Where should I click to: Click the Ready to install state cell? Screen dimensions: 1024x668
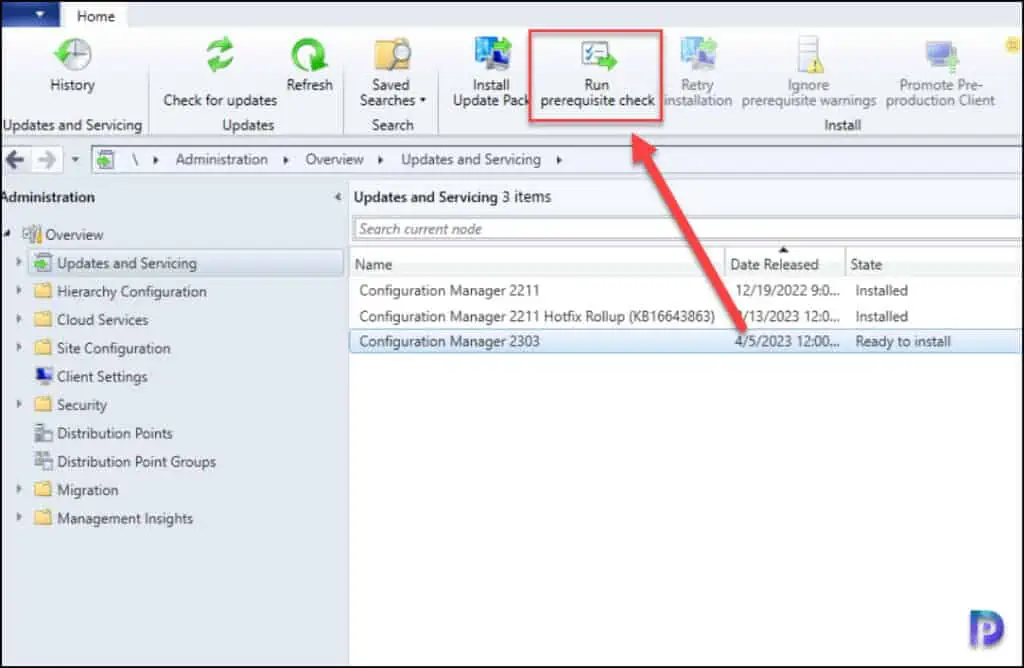coord(903,342)
